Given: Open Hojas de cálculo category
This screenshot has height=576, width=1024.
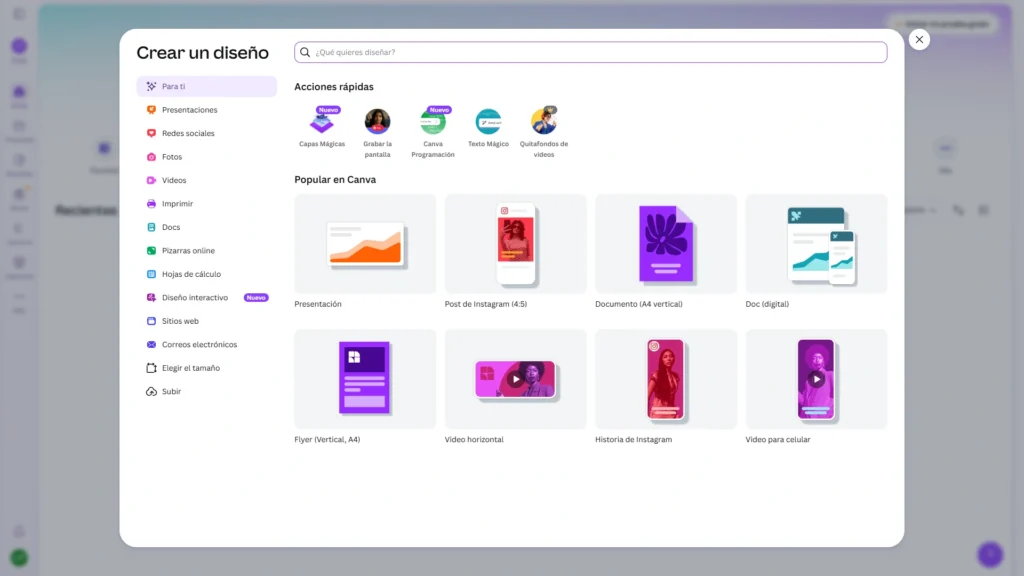Looking at the screenshot, I should point(206,274).
